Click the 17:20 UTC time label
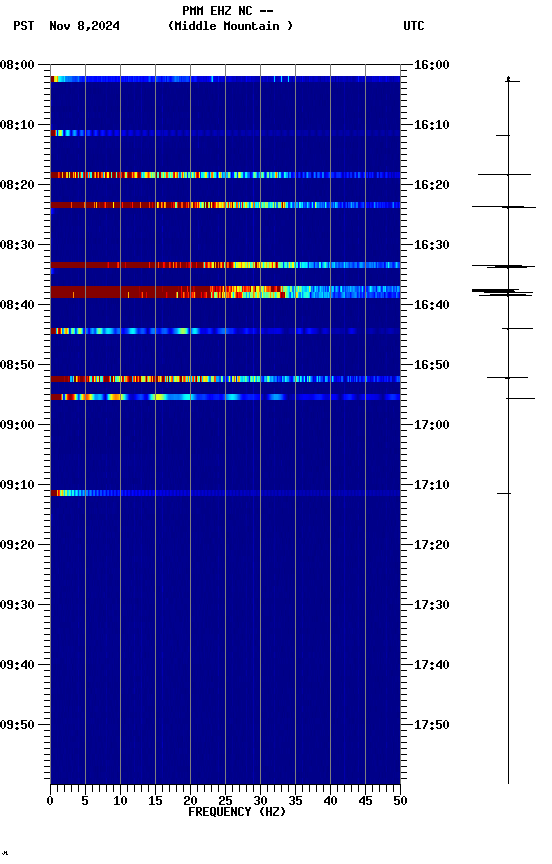 431,545
